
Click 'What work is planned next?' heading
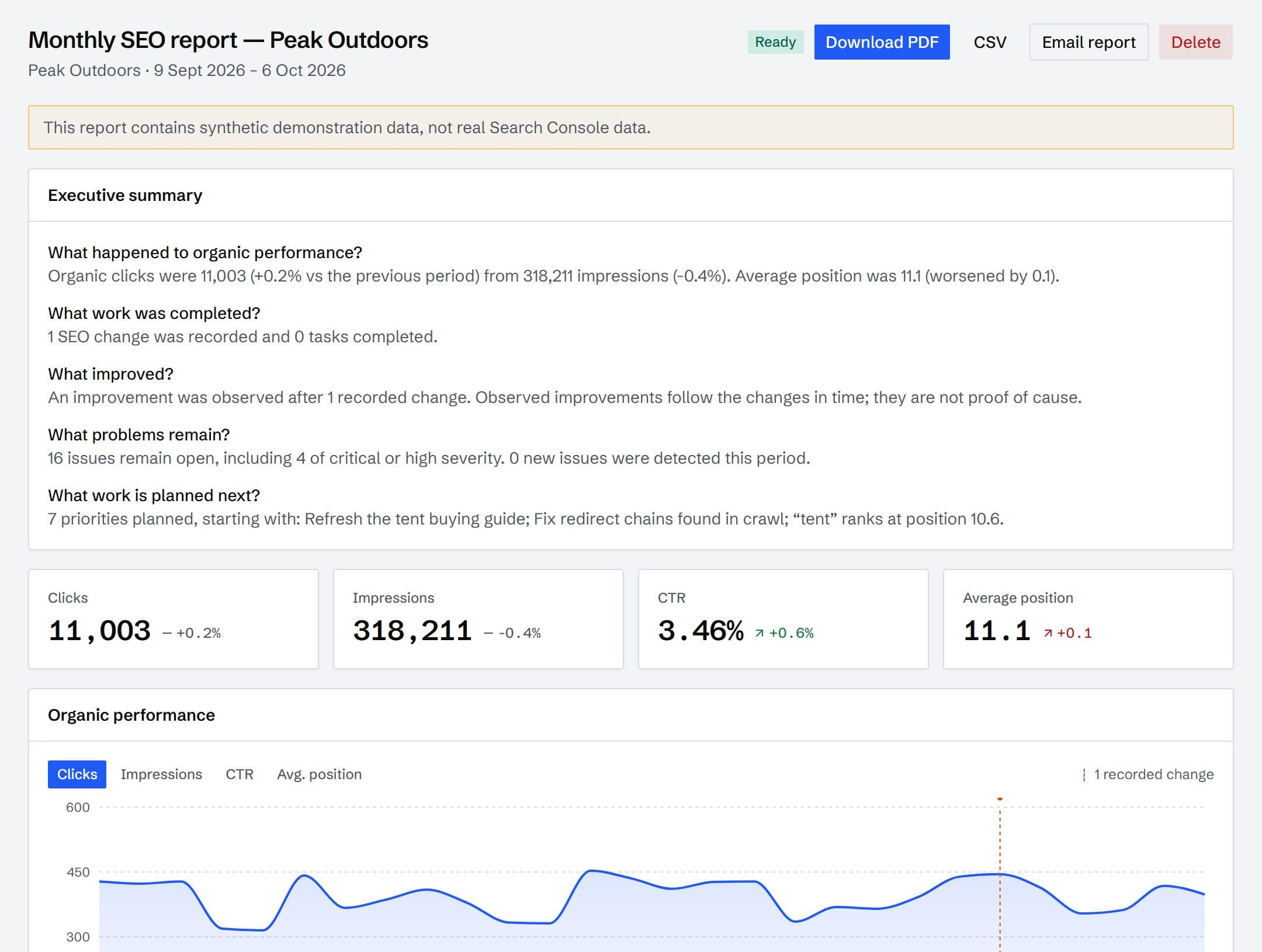coord(154,495)
